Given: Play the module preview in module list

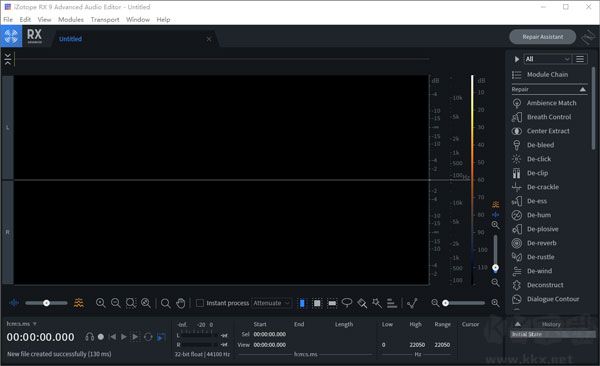Looking at the screenshot, I should (x=517, y=59).
